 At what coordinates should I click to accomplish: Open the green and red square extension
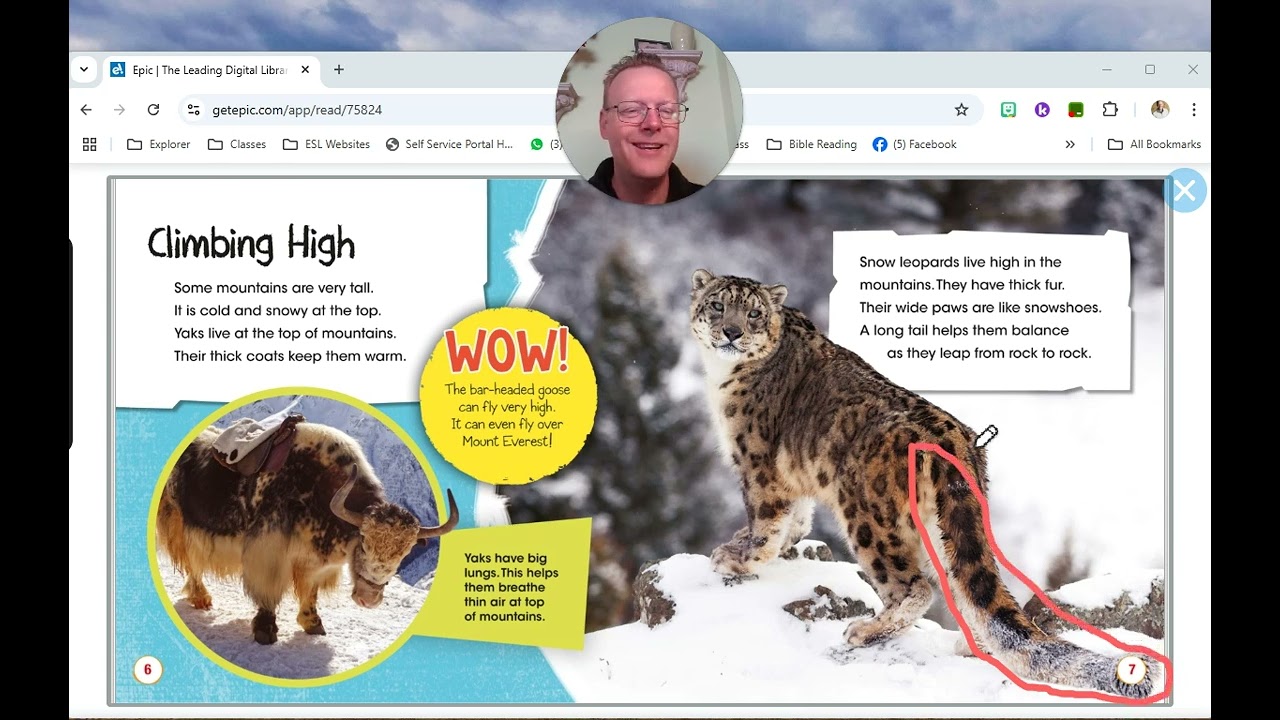pyautogui.click(x=1076, y=110)
